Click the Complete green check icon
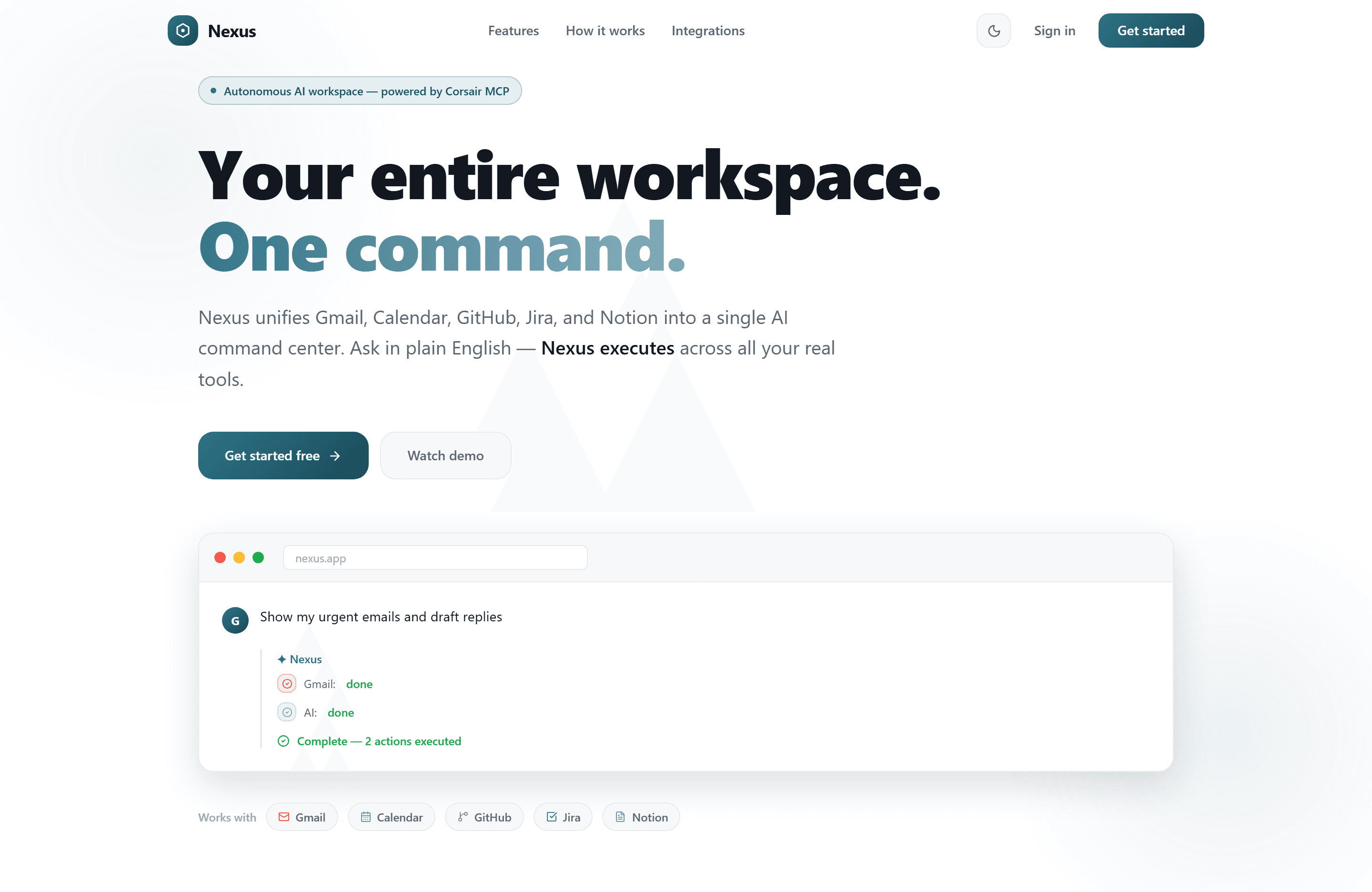Screen dimensions: 1372x892 (283, 741)
